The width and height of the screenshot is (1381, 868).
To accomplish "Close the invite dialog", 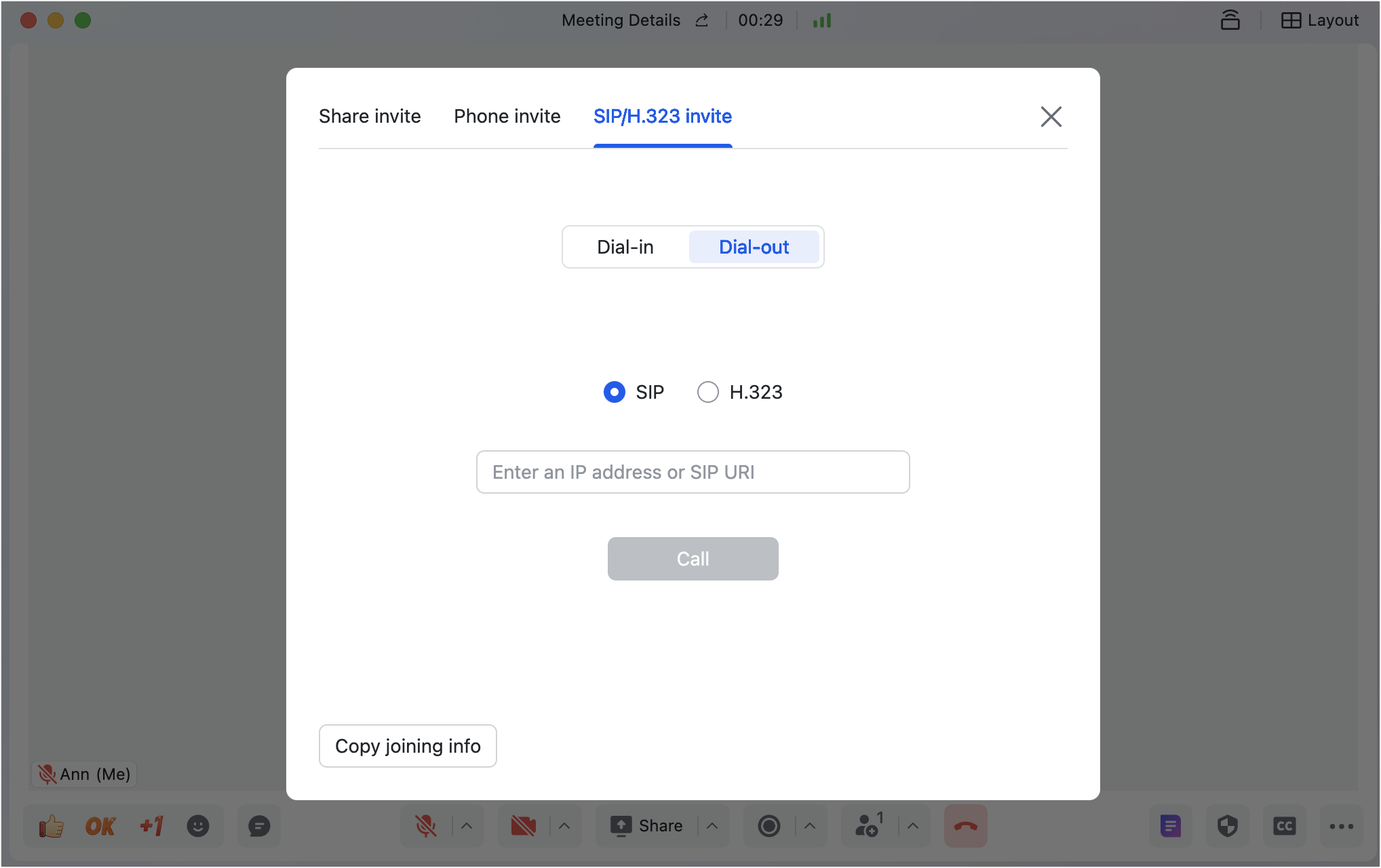I will pyautogui.click(x=1051, y=117).
